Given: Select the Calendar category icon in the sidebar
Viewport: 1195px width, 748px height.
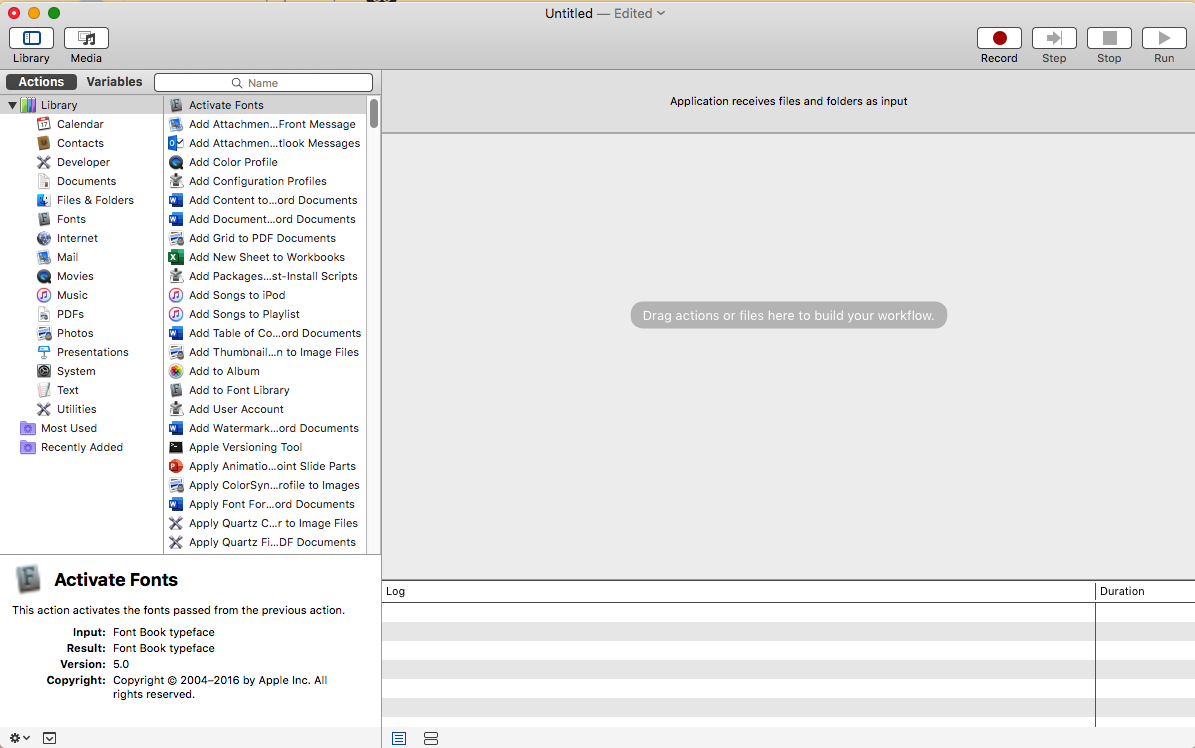Looking at the screenshot, I should pyautogui.click(x=46, y=123).
